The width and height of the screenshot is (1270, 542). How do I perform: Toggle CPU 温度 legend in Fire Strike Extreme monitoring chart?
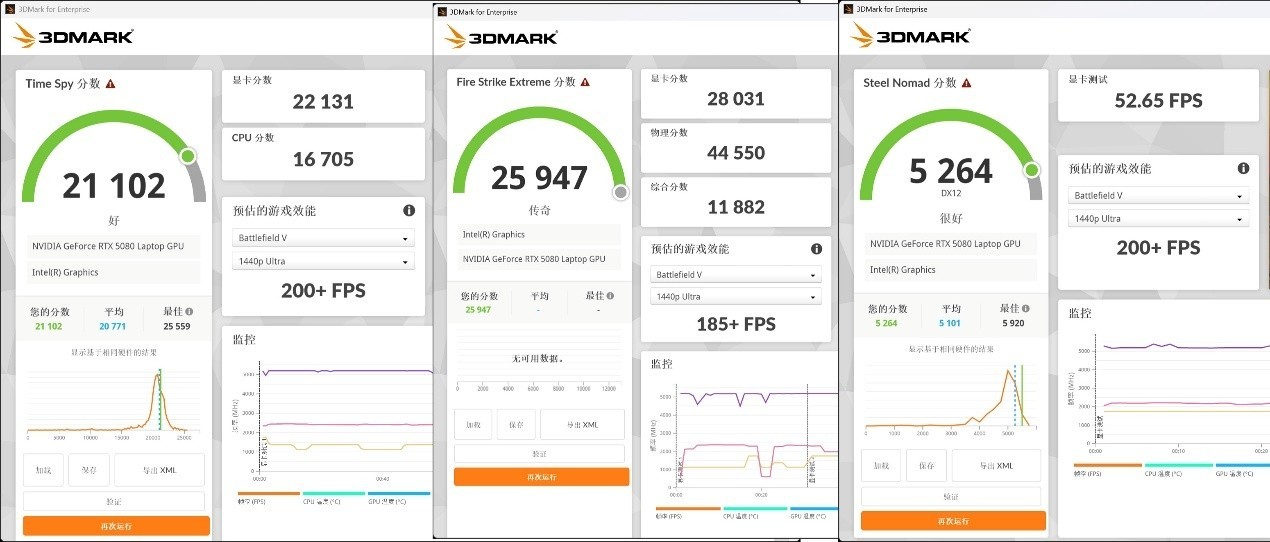755,513
